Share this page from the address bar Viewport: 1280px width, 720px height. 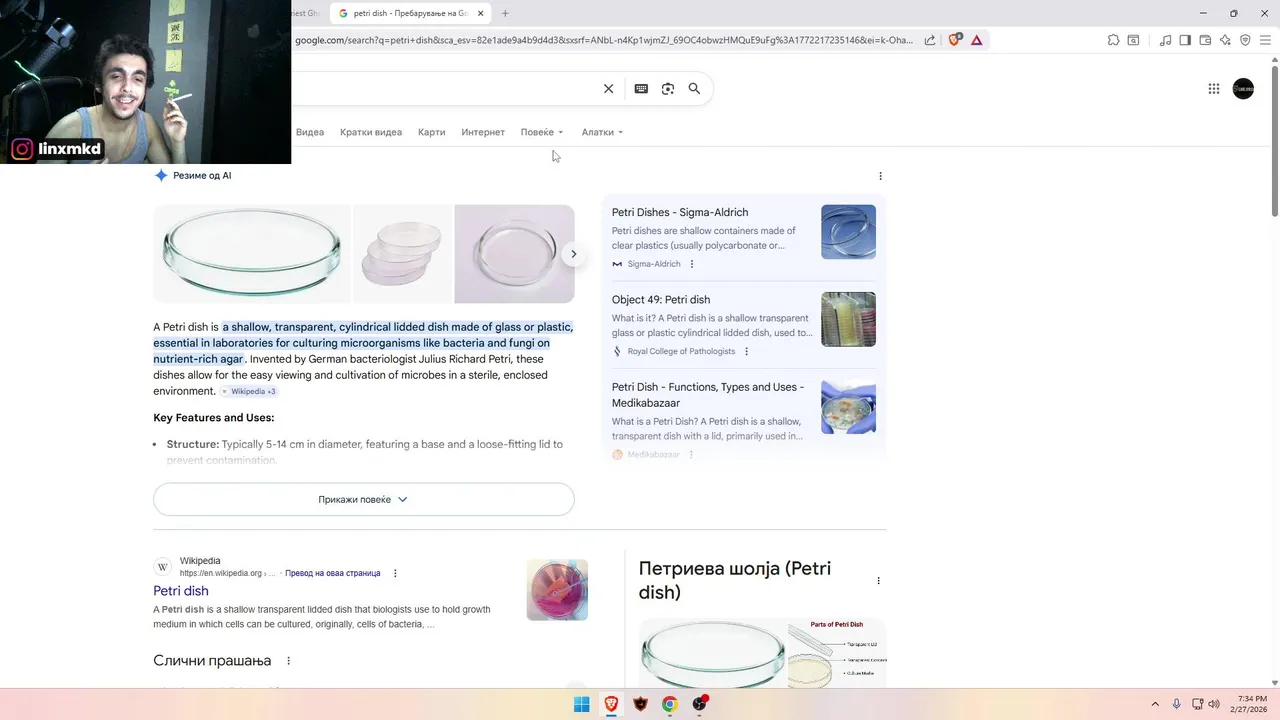(x=930, y=40)
